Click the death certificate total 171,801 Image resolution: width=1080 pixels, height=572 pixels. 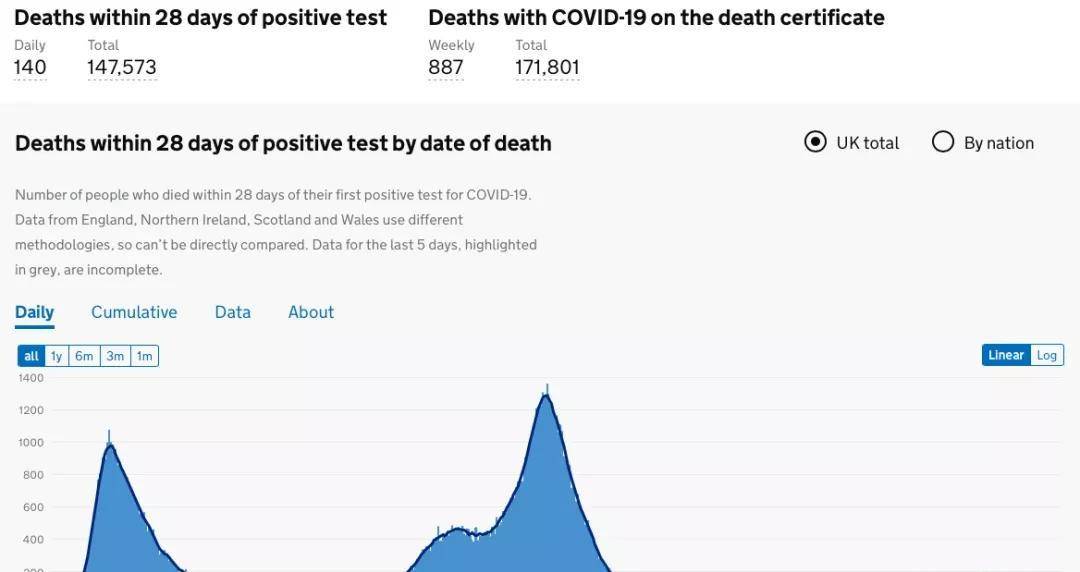547,67
